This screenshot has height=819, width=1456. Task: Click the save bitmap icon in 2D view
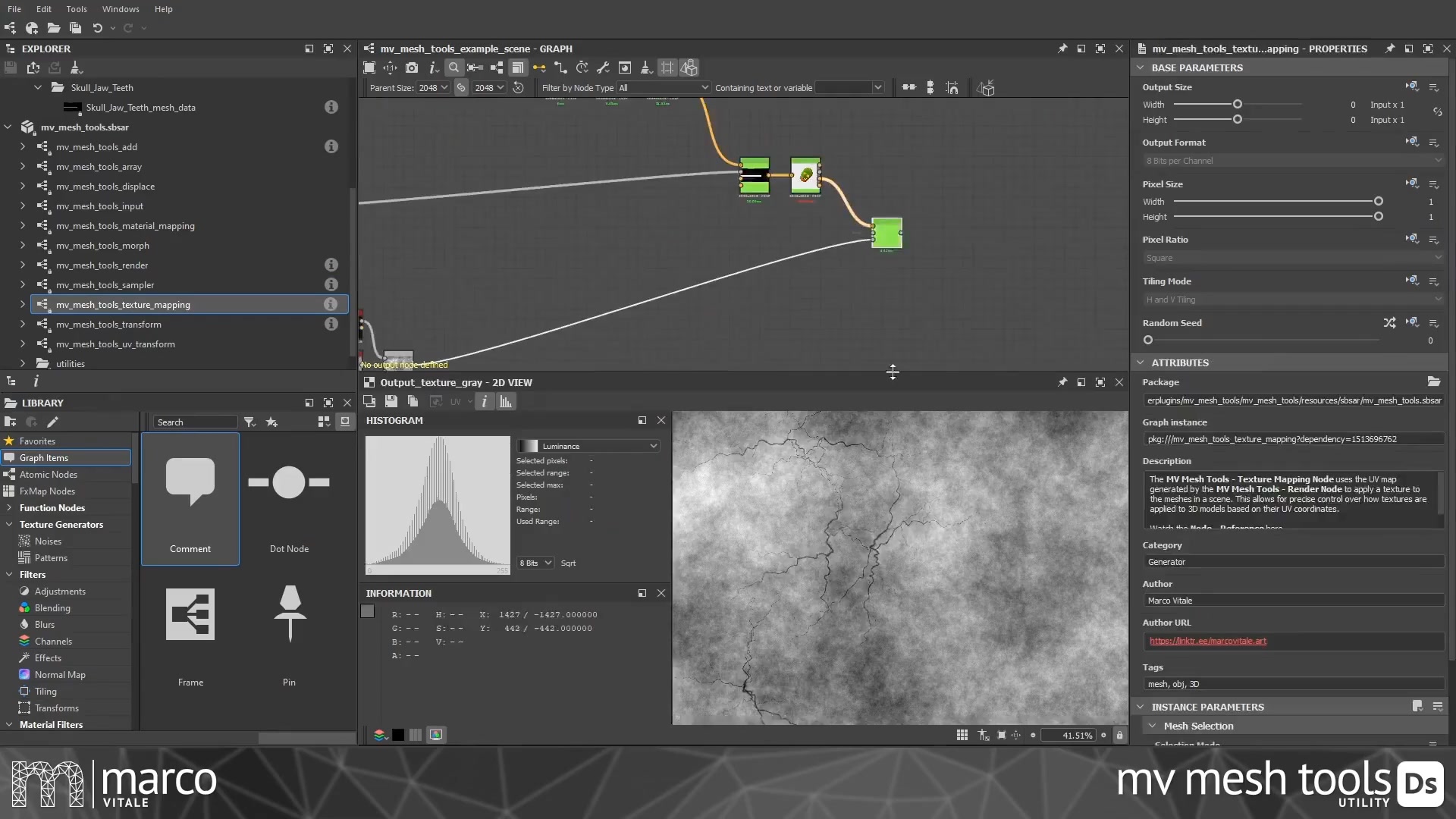(391, 401)
